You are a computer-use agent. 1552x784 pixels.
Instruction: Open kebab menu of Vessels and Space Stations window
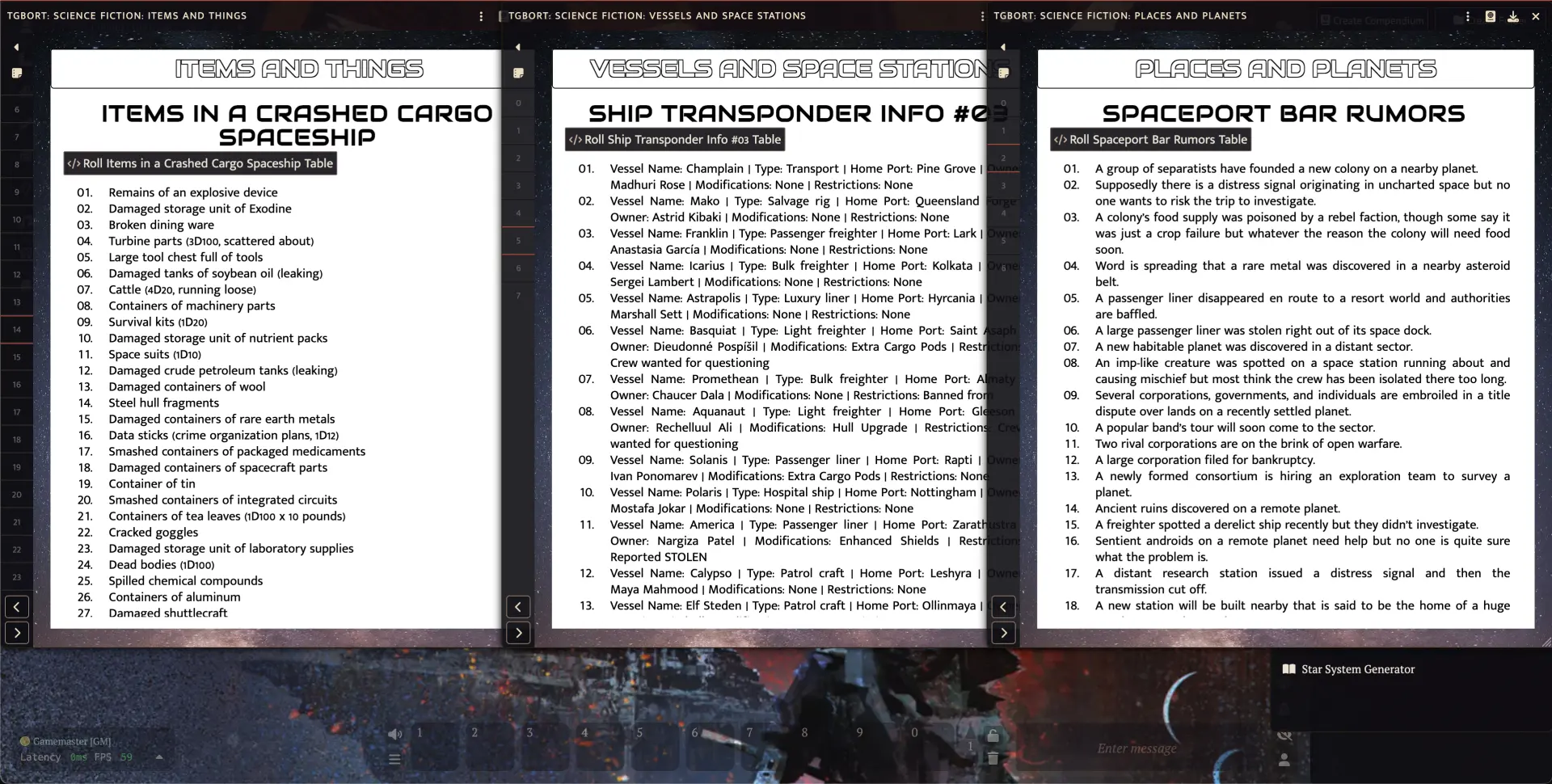982,16
